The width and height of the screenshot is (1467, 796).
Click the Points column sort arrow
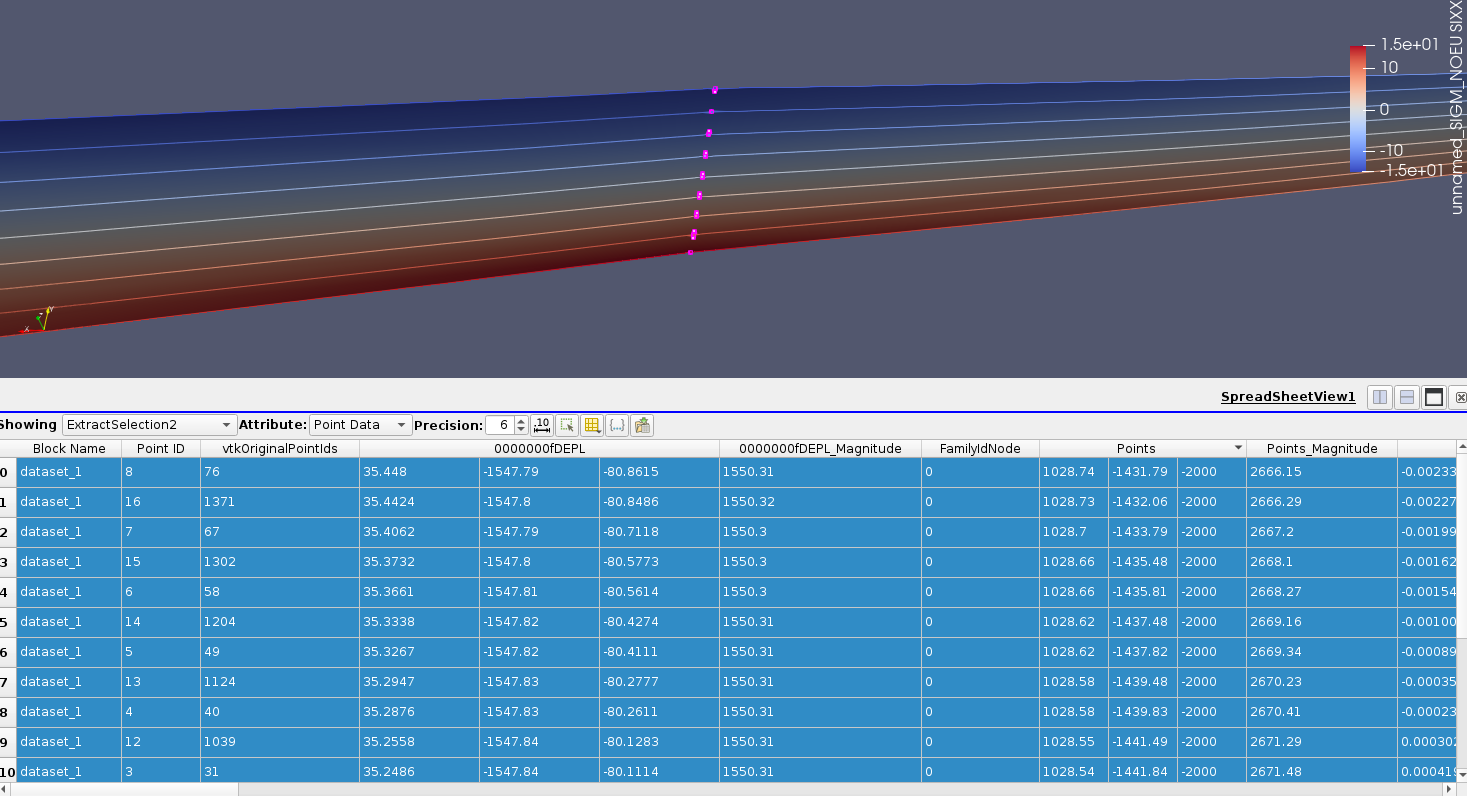coord(1238,449)
